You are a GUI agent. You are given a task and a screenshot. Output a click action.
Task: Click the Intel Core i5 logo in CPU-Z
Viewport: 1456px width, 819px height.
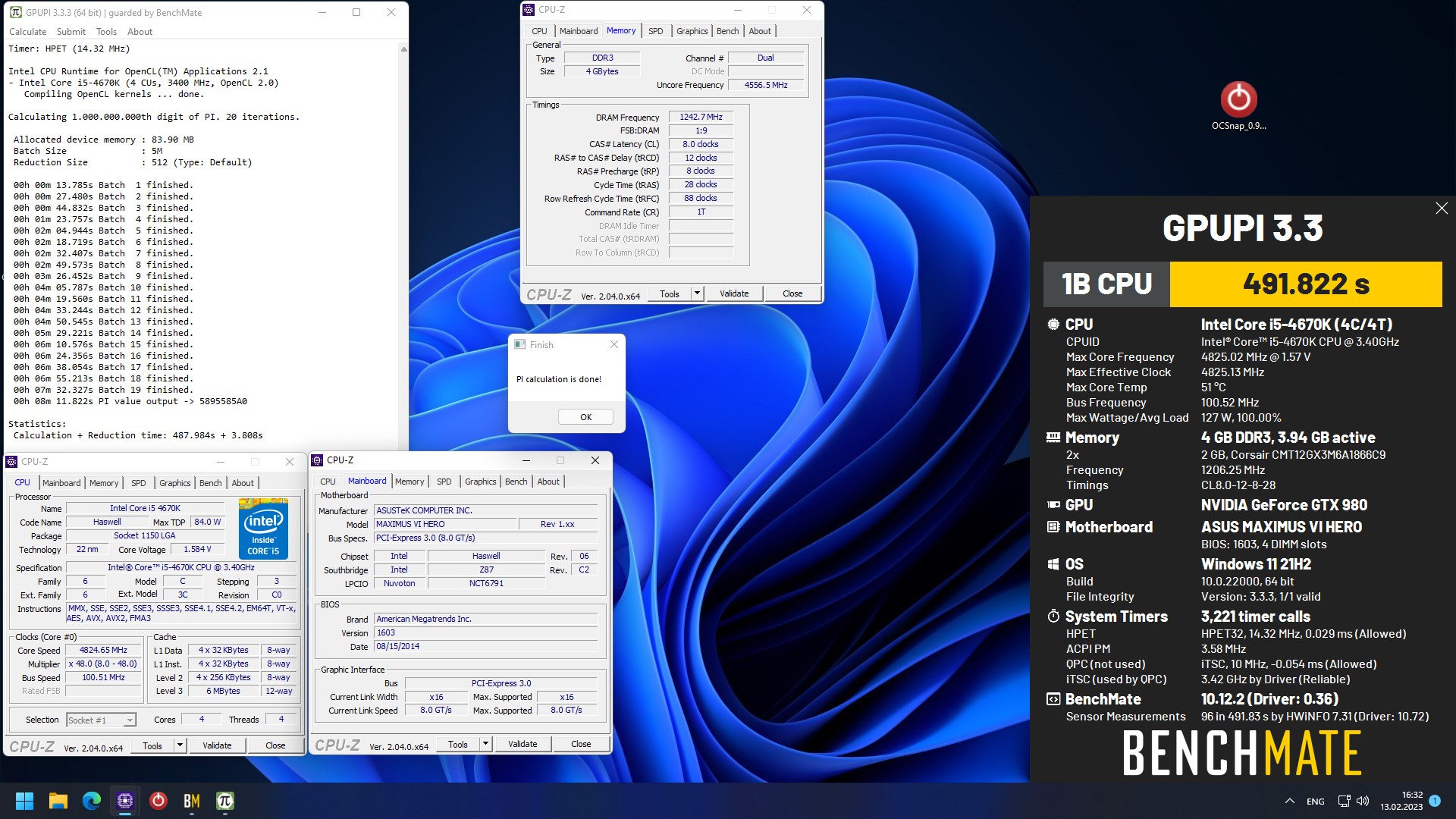[263, 529]
